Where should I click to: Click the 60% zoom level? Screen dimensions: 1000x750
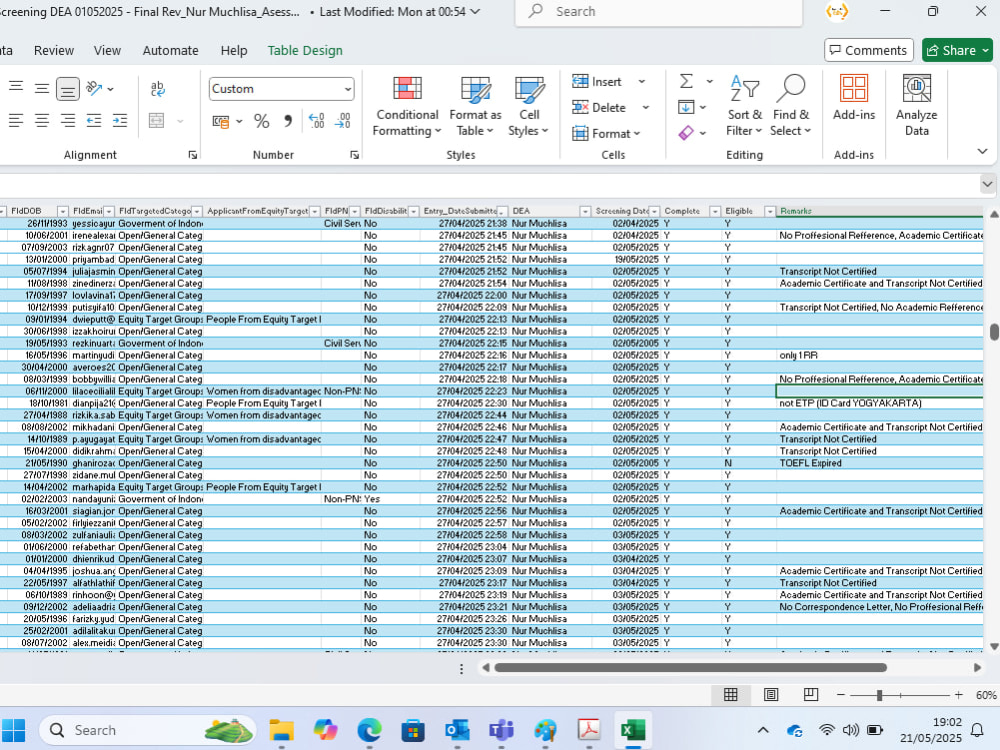click(x=986, y=695)
